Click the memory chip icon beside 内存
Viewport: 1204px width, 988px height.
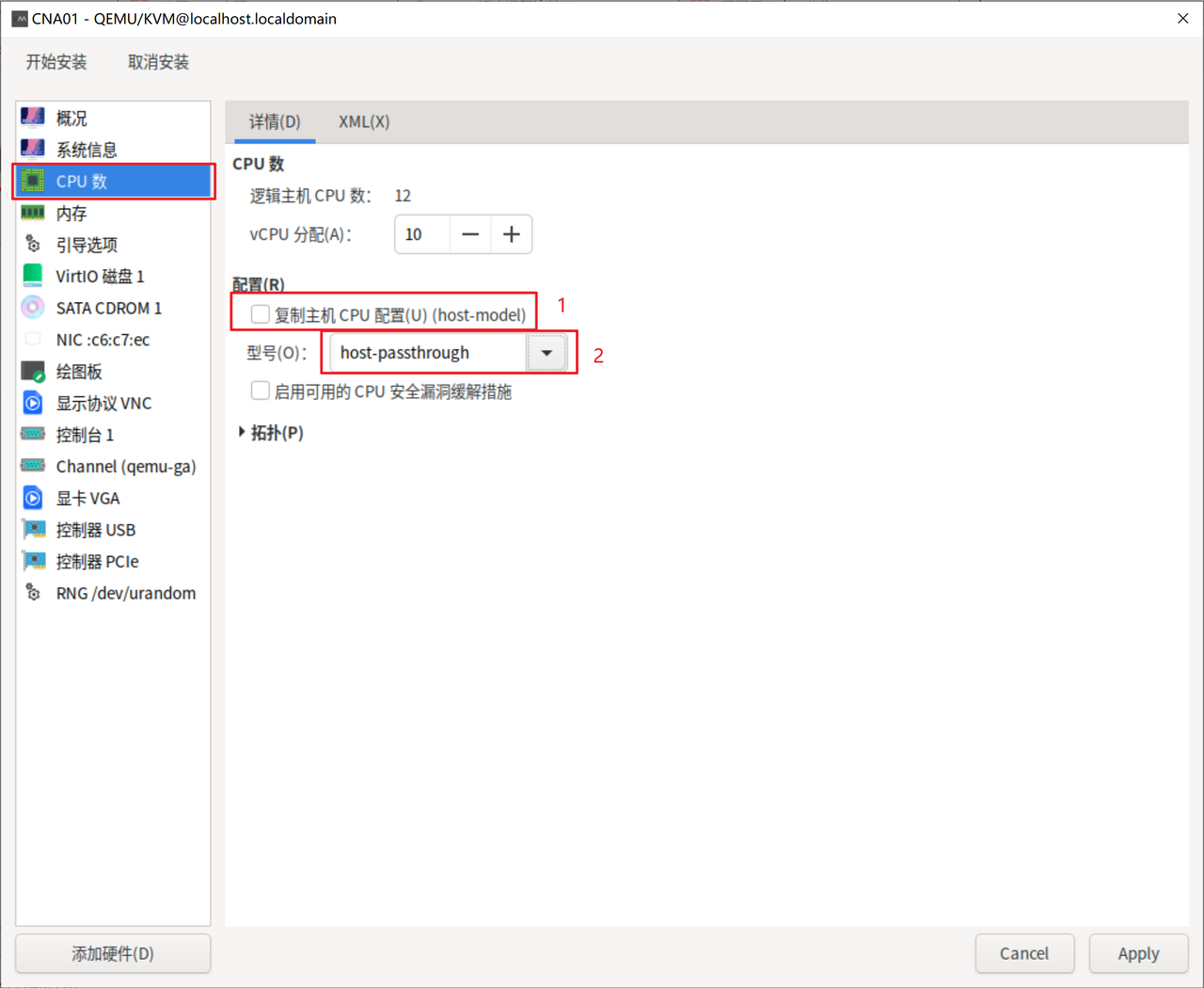pos(33,213)
